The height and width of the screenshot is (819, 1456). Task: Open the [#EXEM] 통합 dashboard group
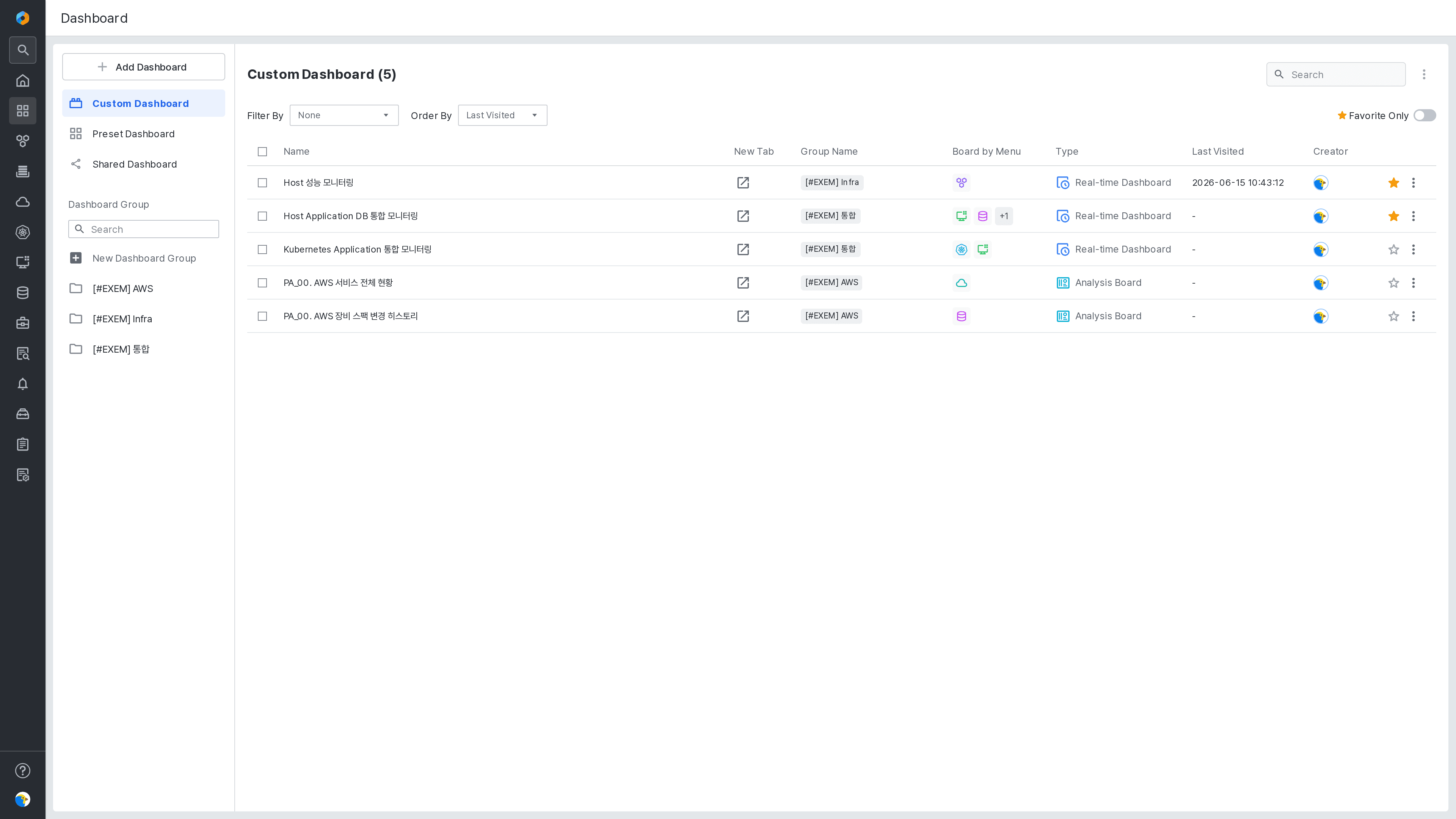tap(144, 349)
